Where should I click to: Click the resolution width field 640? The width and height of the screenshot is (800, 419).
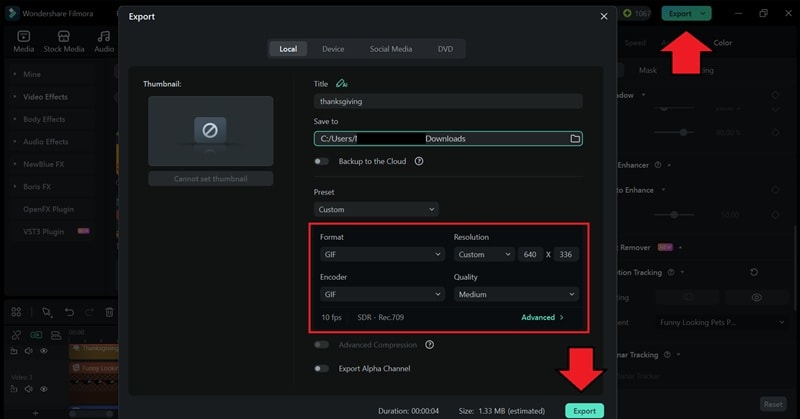pos(530,254)
